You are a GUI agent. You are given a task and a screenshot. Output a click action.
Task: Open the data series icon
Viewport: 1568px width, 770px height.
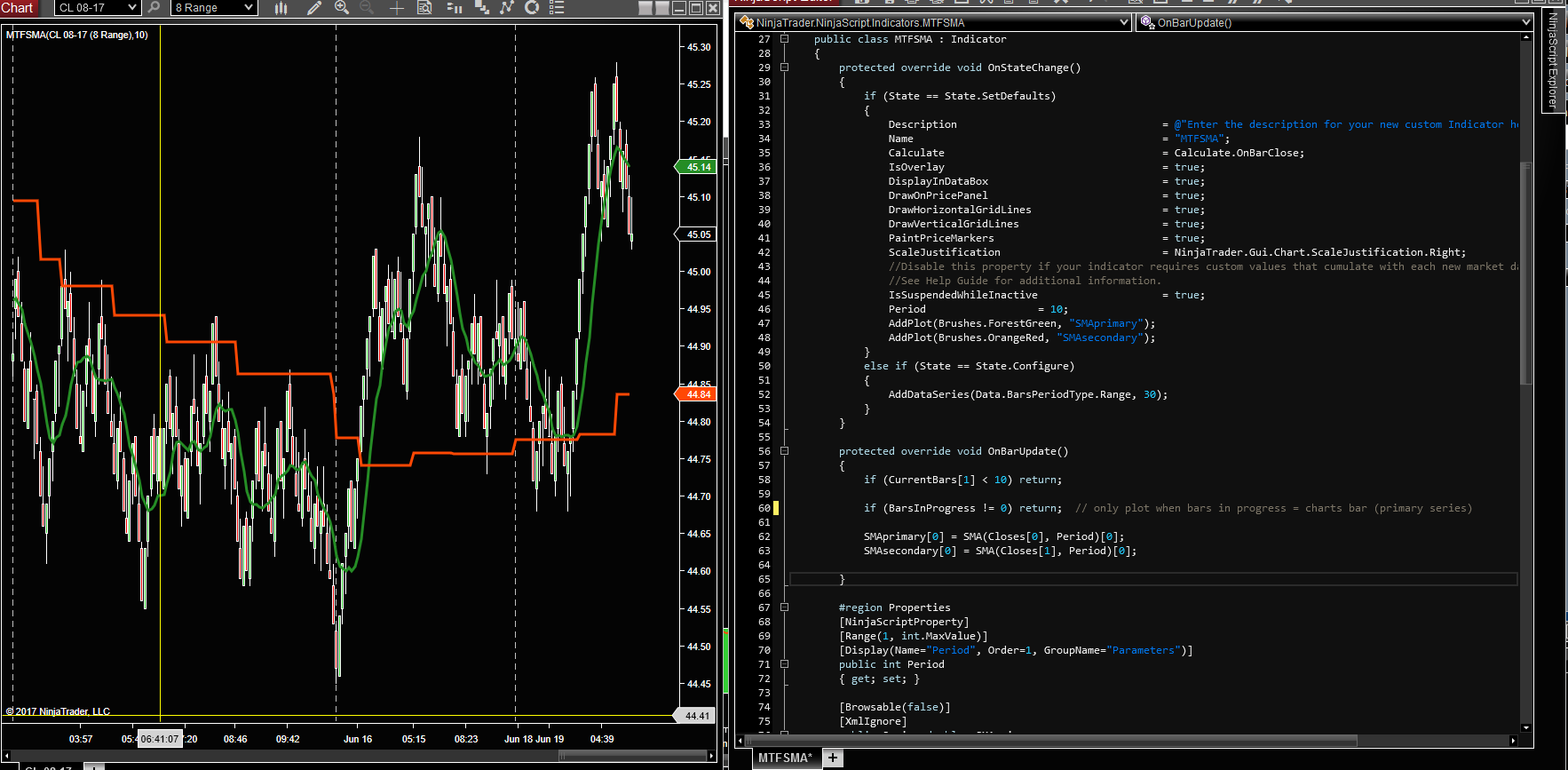[455, 8]
